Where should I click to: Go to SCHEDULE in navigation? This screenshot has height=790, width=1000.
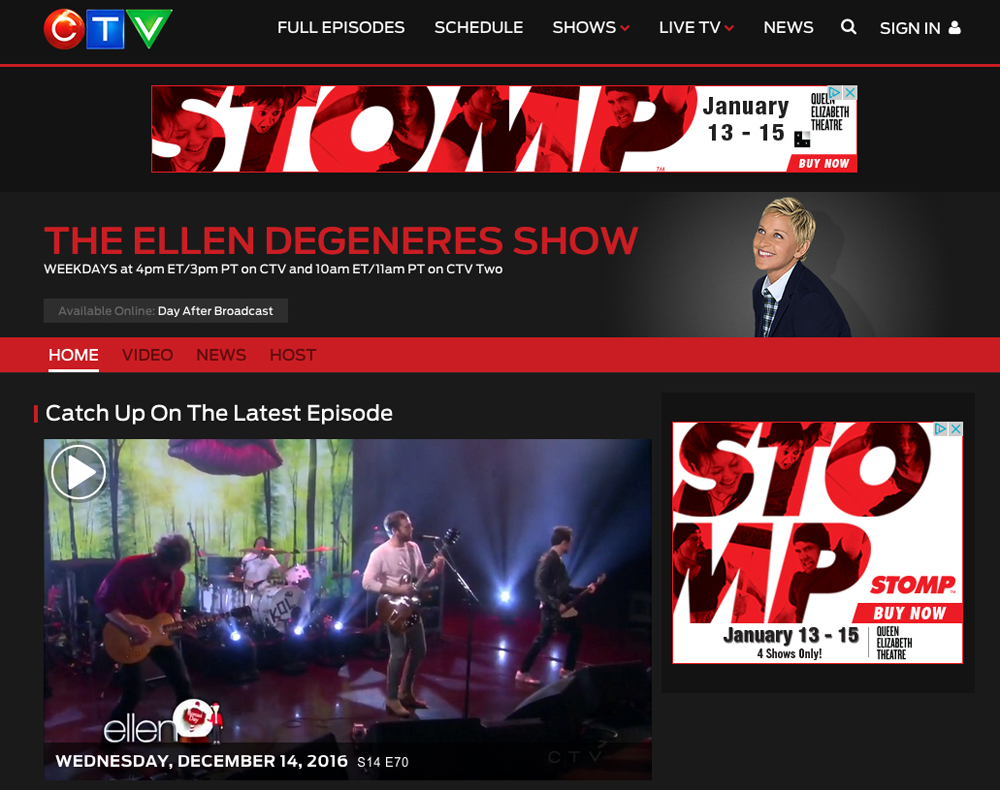tap(478, 27)
